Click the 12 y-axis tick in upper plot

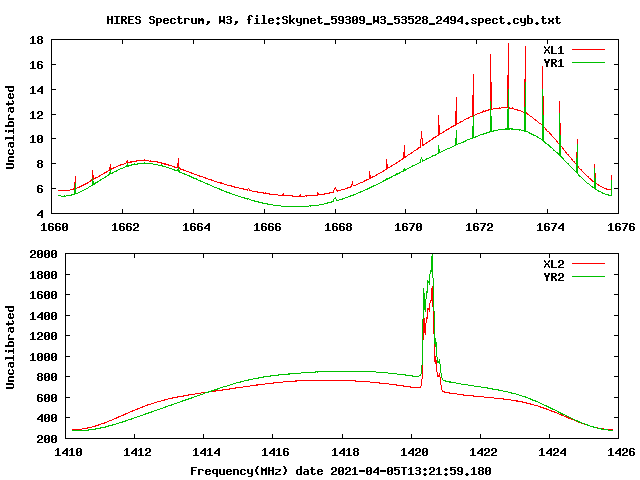(x=36, y=115)
